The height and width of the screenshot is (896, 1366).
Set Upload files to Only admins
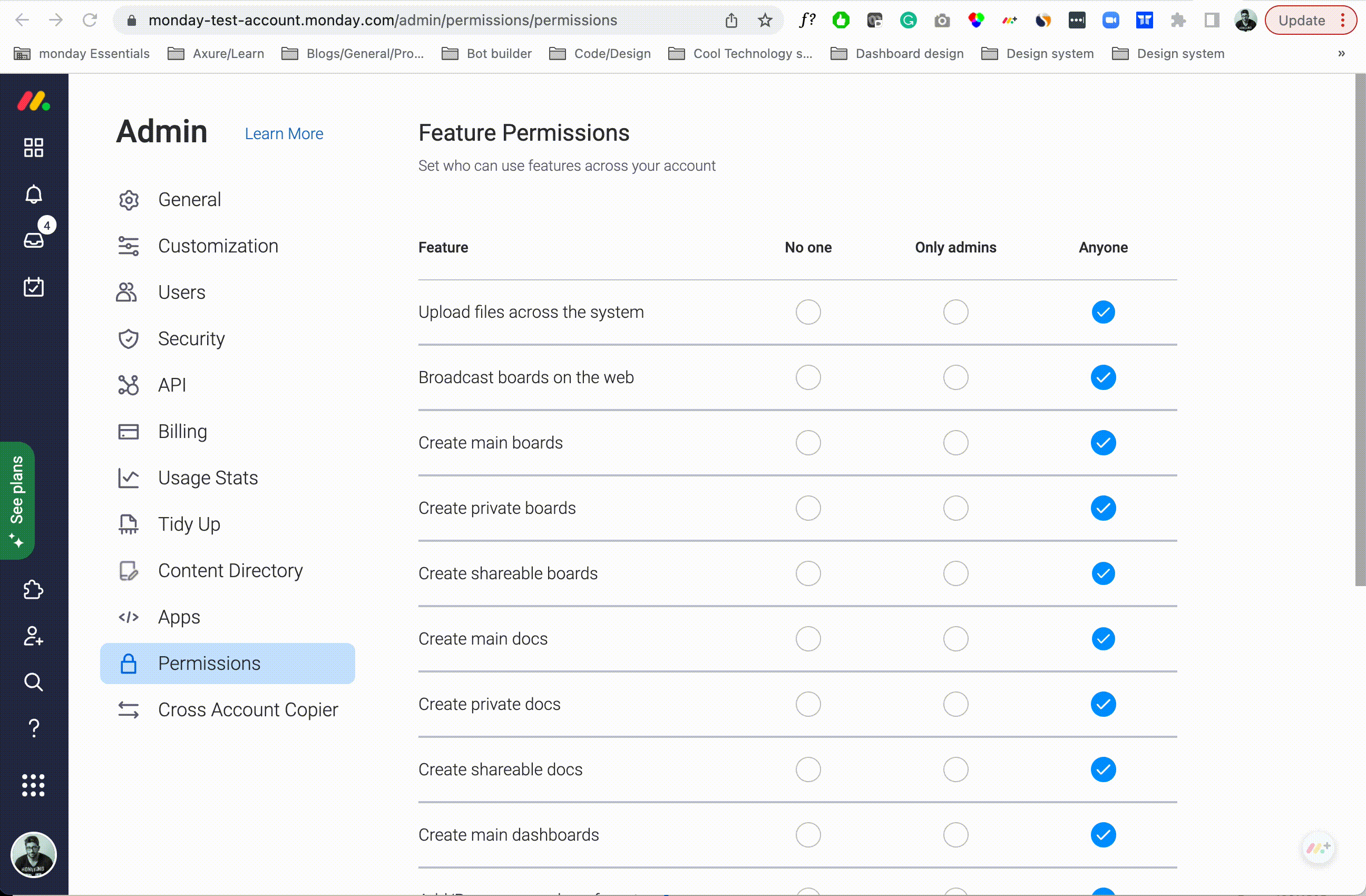955,311
